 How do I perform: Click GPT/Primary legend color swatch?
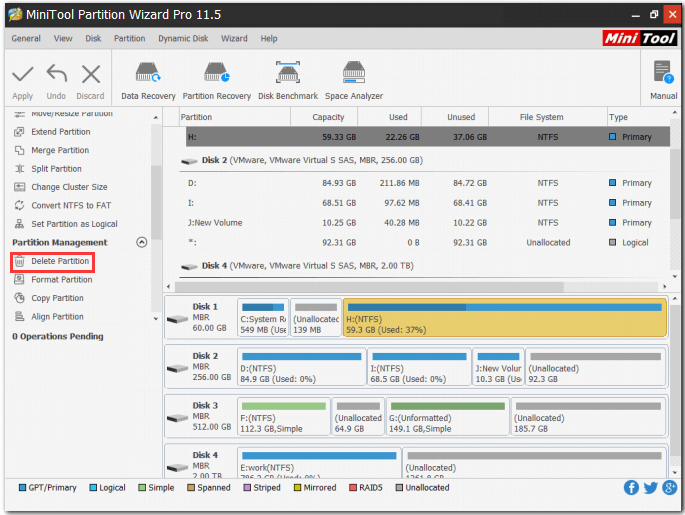tap(23, 487)
